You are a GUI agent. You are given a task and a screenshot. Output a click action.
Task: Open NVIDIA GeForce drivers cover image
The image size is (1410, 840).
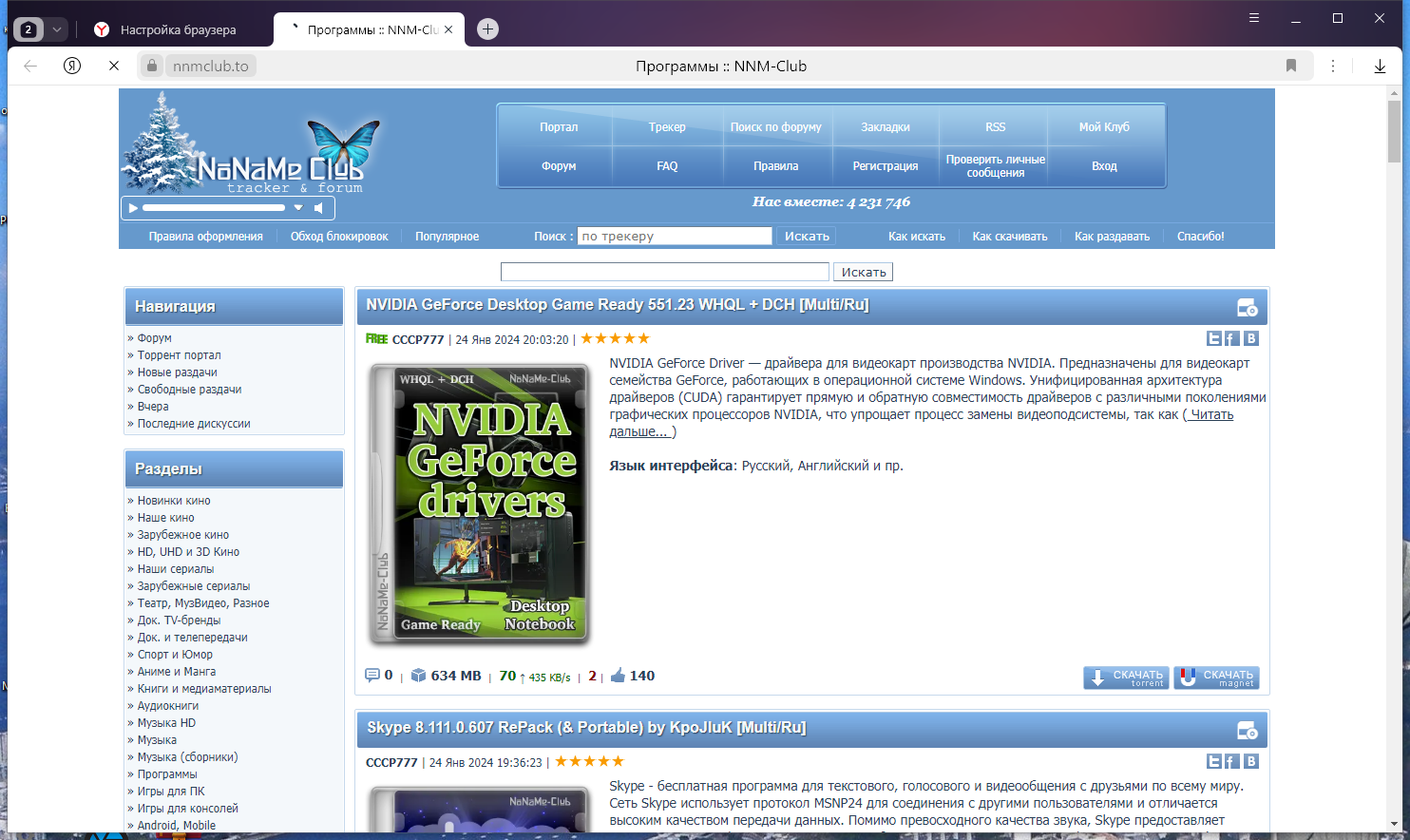coord(480,504)
